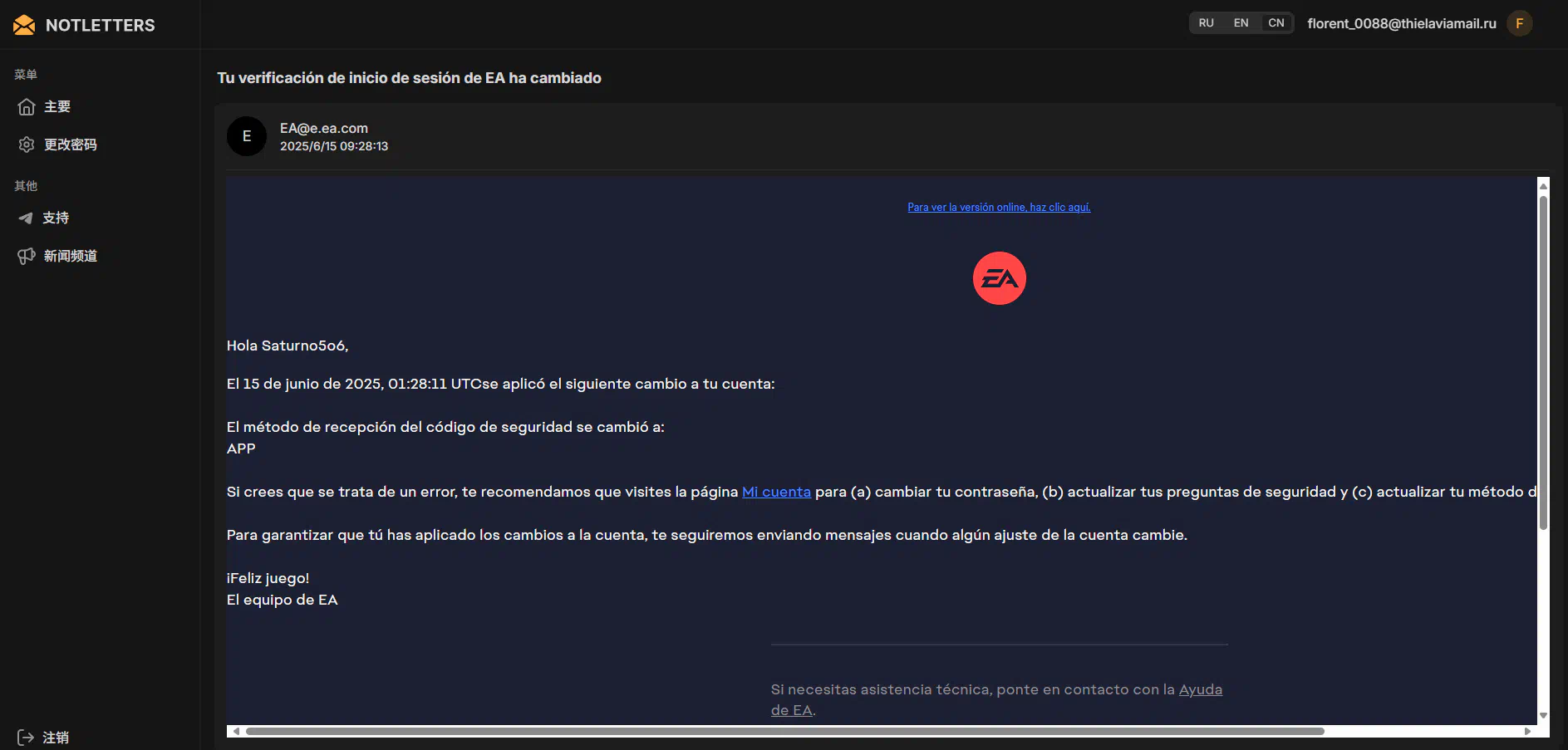Click the home icon beside 主要
The width and height of the screenshot is (1568, 750).
tap(27, 107)
